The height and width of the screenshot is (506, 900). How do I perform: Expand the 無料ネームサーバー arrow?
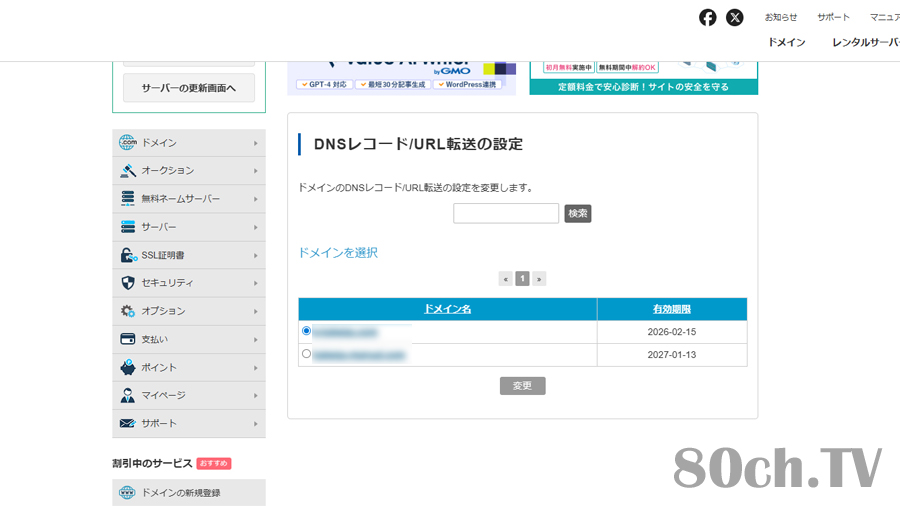click(255, 199)
